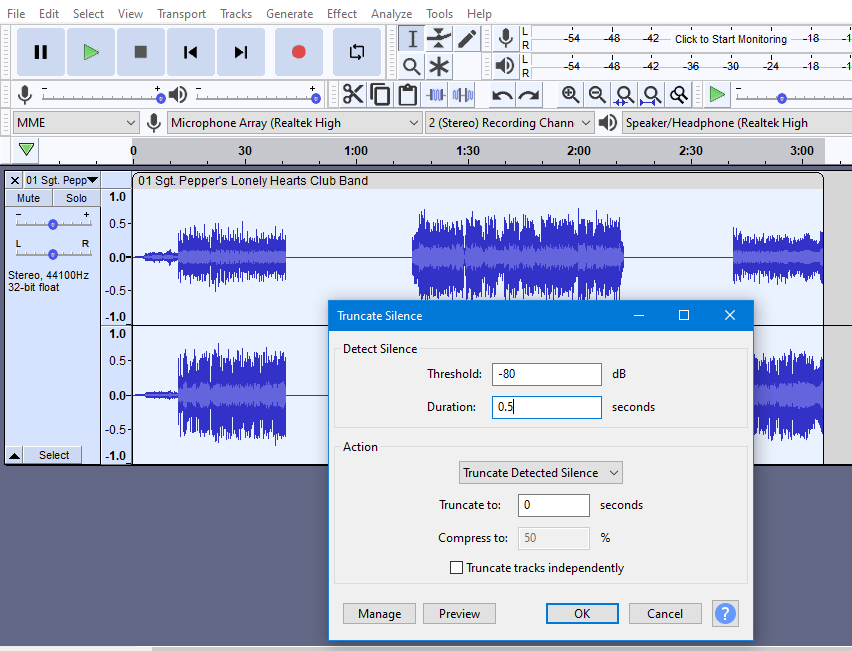Skip to end of the track
The width and height of the screenshot is (852, 651).
pyautogui.click(x=241, y=52)
